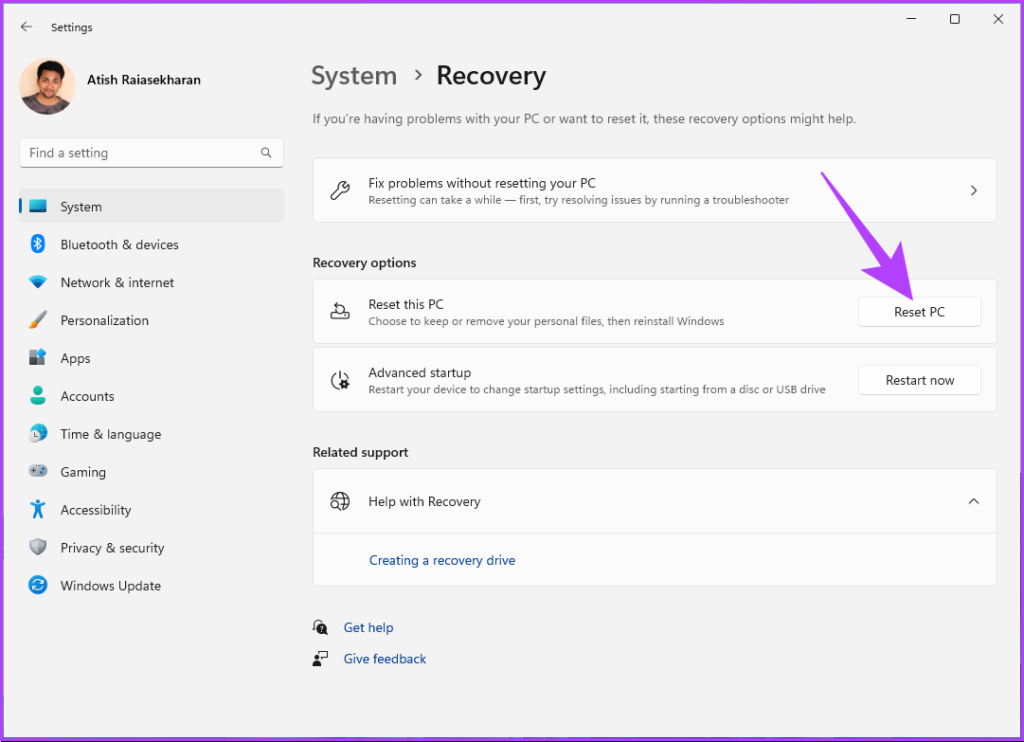Click the Bluetooth & devices icon
Image resolution: width=1024 pixels, height=742 pixels.
[x=38, y=244]
